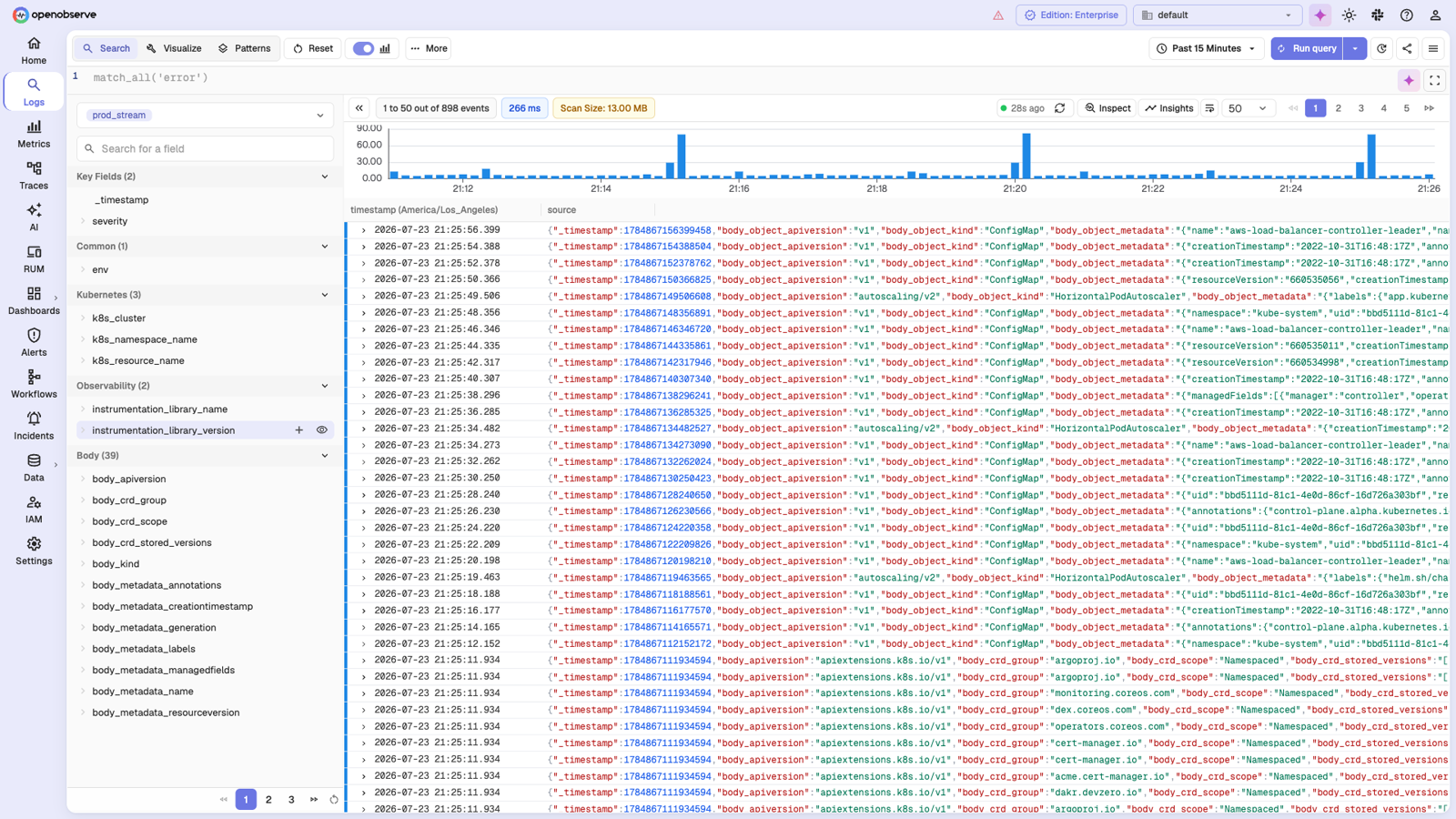Expand the severity field

(83, 221)
